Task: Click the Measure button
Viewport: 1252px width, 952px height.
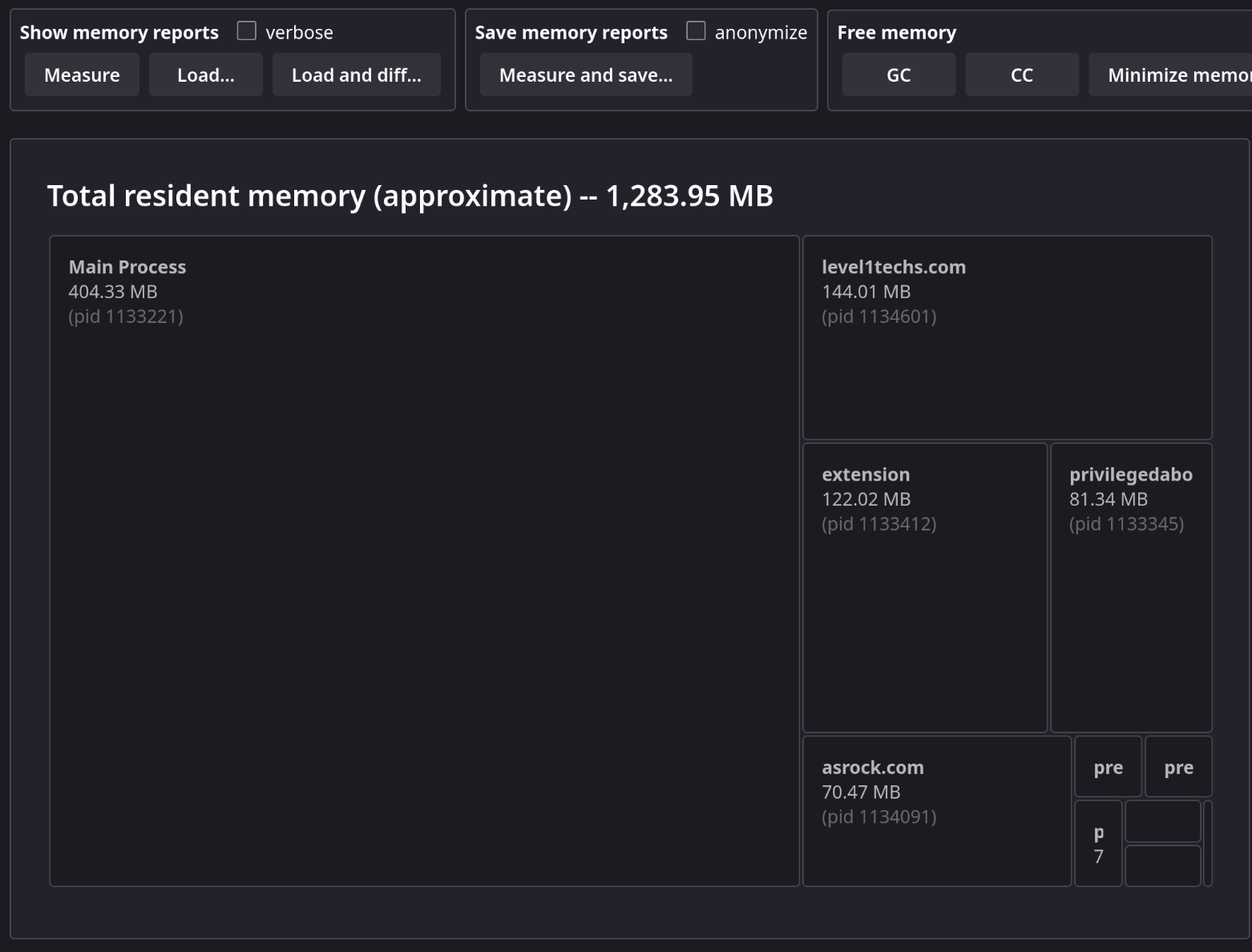Action: [82, 75]
